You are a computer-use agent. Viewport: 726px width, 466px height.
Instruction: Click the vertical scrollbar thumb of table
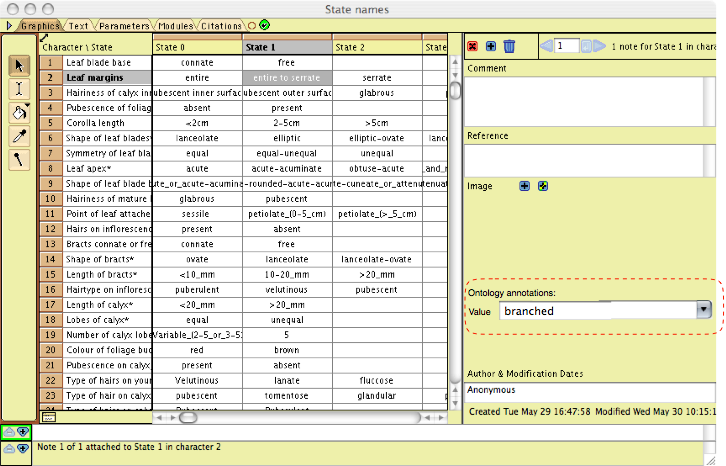[455, 90]
